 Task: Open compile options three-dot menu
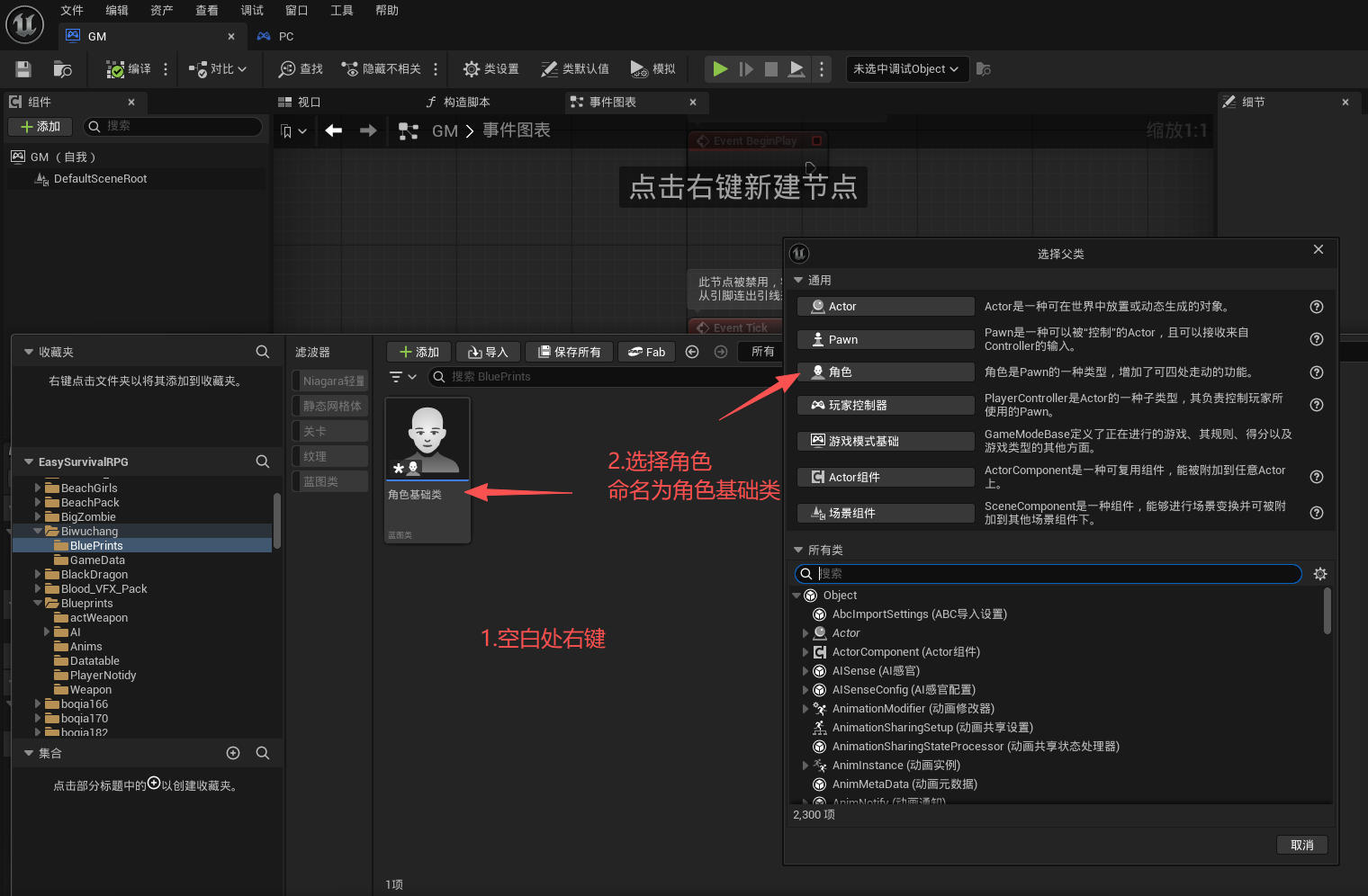pyautogui.click(x=166, y=69)
